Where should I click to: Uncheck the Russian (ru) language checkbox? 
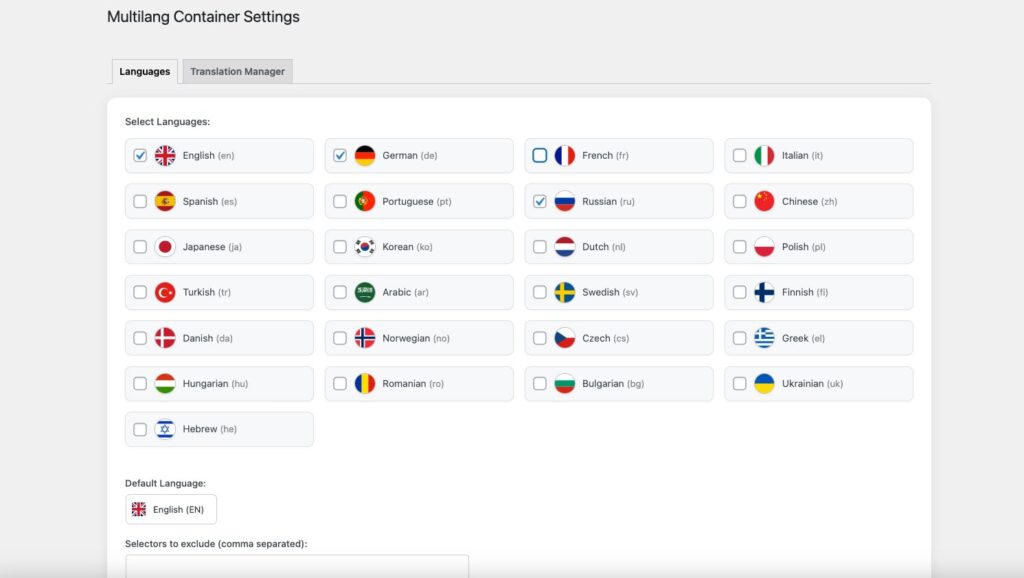point(540,202)
